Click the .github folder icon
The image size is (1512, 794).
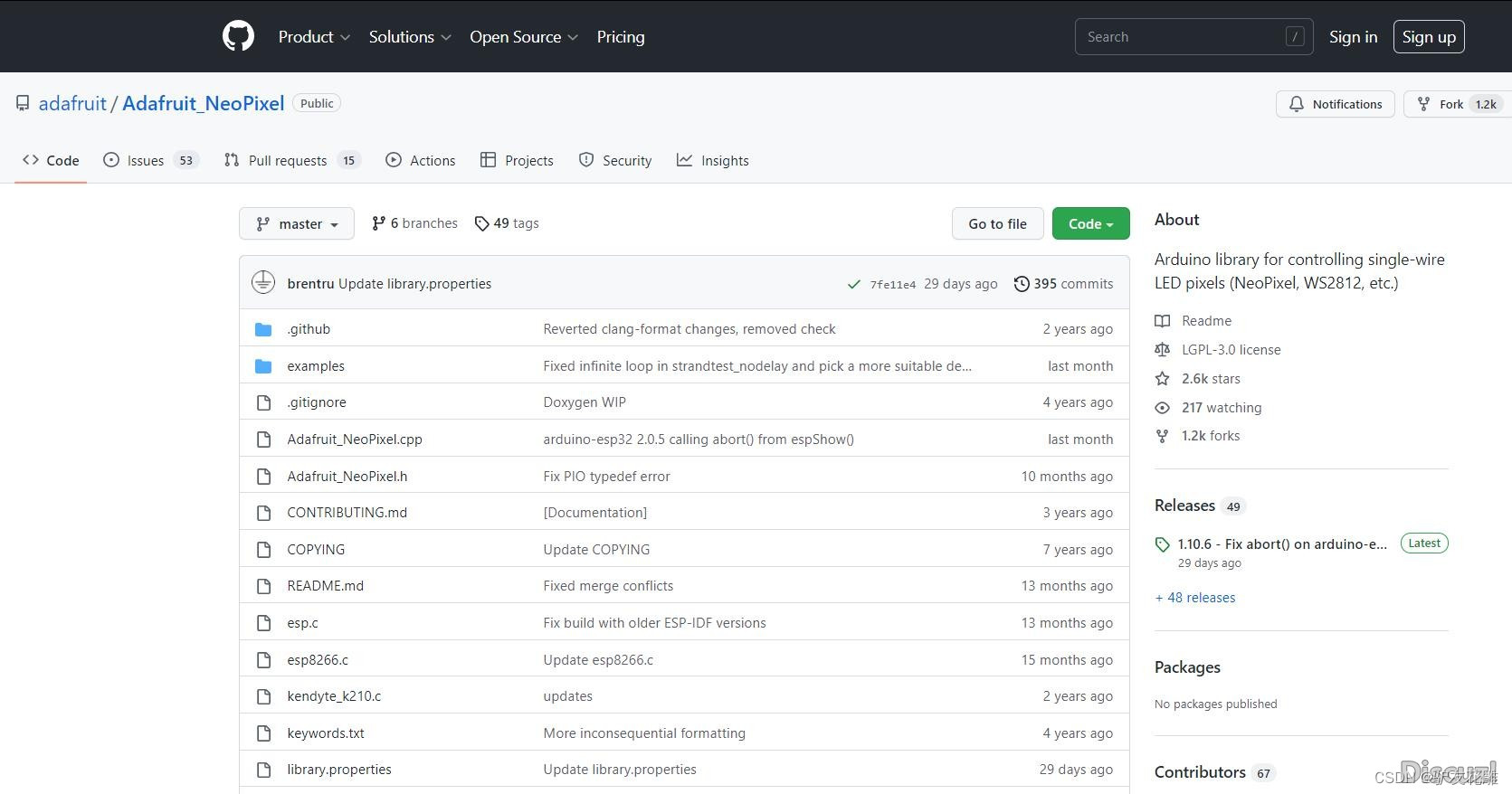263,329
